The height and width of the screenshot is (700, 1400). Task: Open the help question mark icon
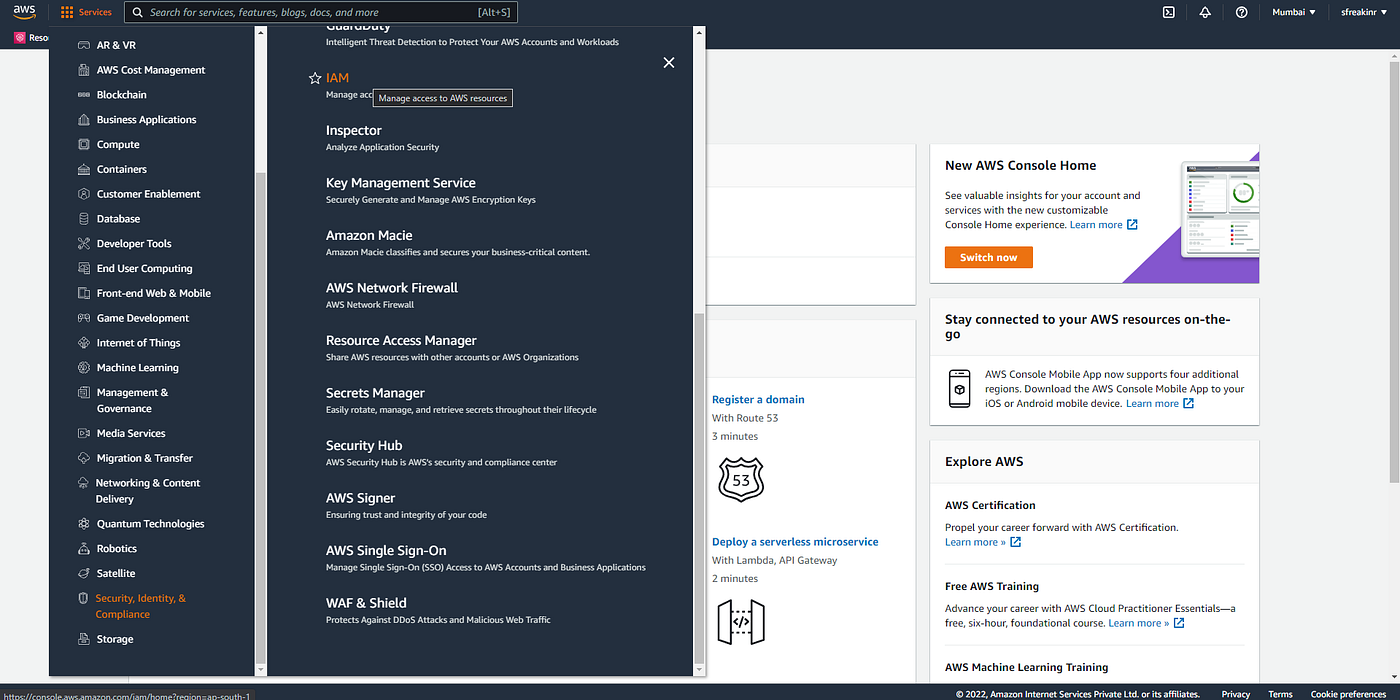(1241, 12)
